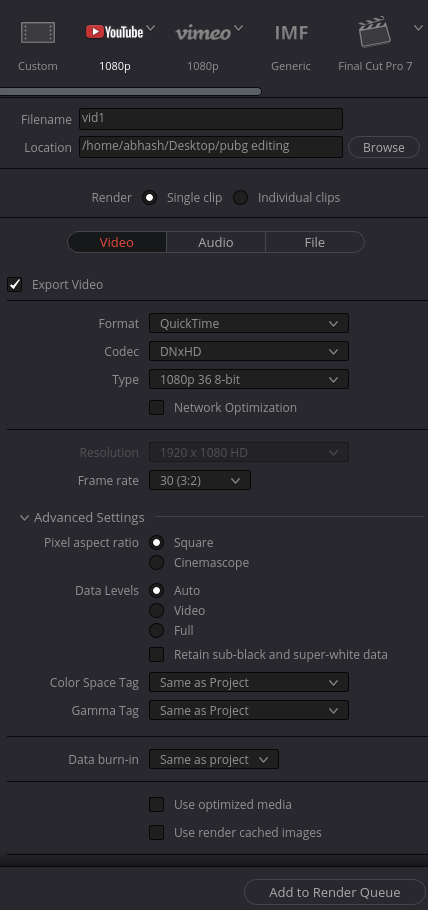Screen dimensions: 428x910
Task: Click the Final Cut Pro 7 label
Action: click(x=375, y=66)
